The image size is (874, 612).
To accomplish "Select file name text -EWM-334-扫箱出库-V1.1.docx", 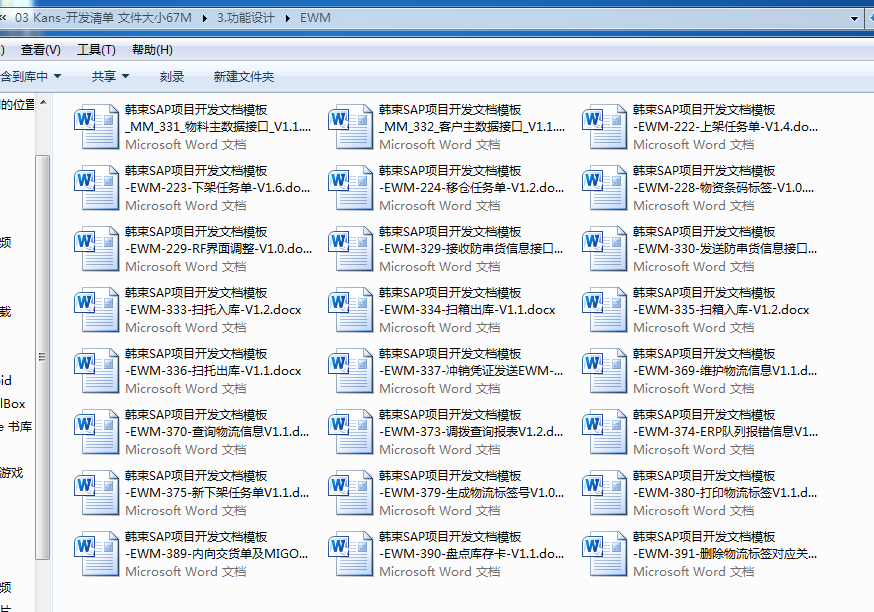I will (467, 310).
